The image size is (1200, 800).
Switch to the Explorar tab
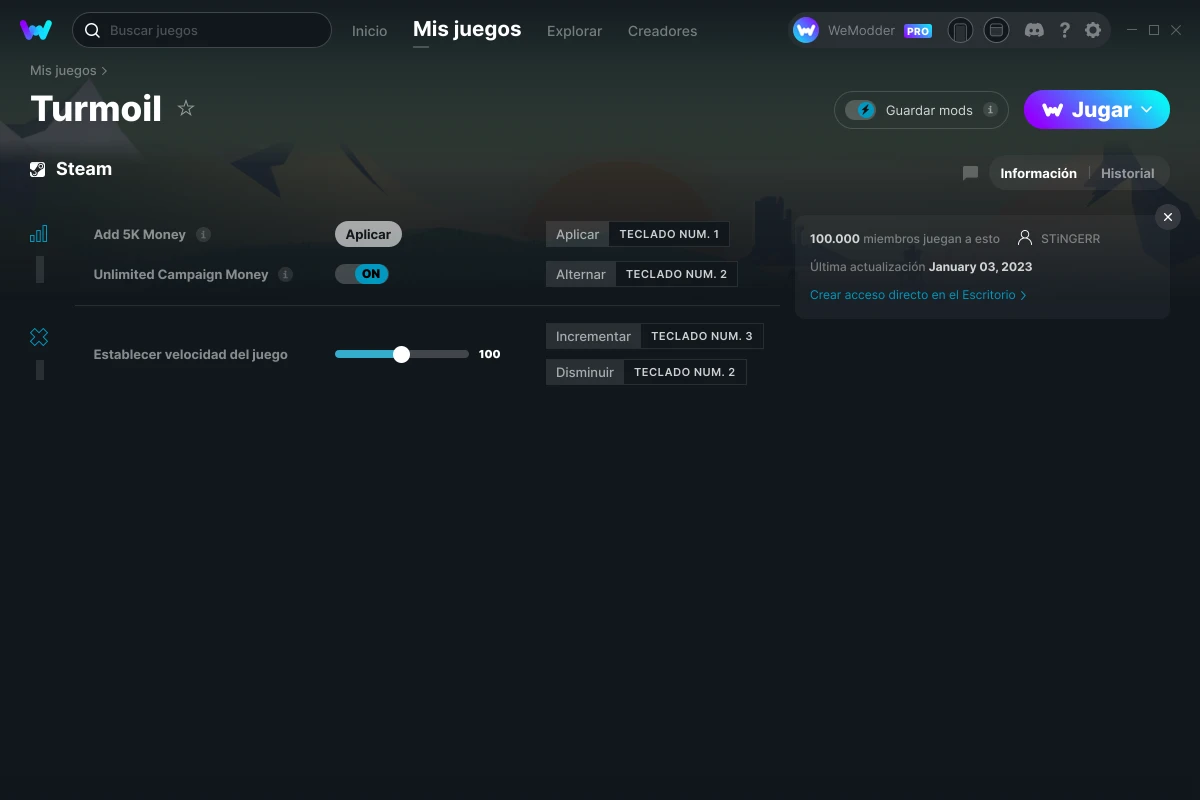point(574,31)
